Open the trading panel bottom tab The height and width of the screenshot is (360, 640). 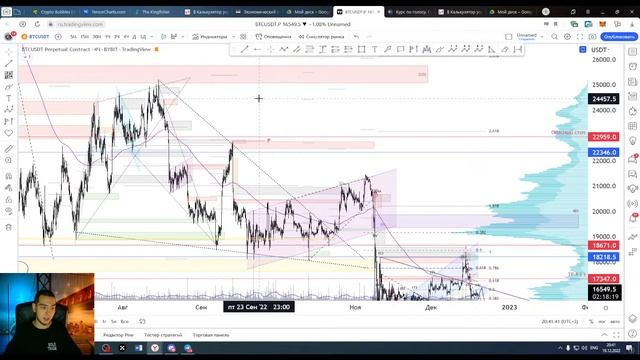(211, 335)
